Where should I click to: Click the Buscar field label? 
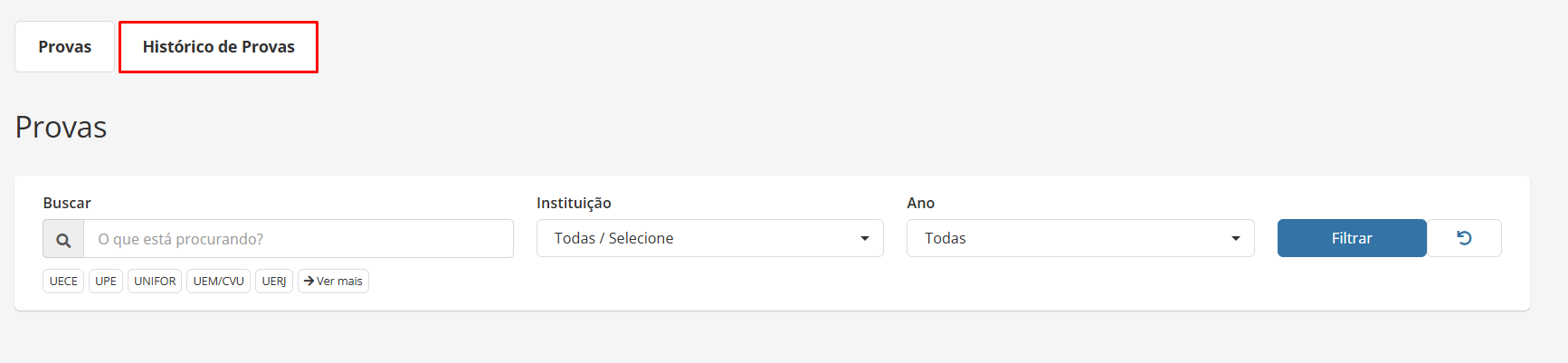[x=67, y=203]
